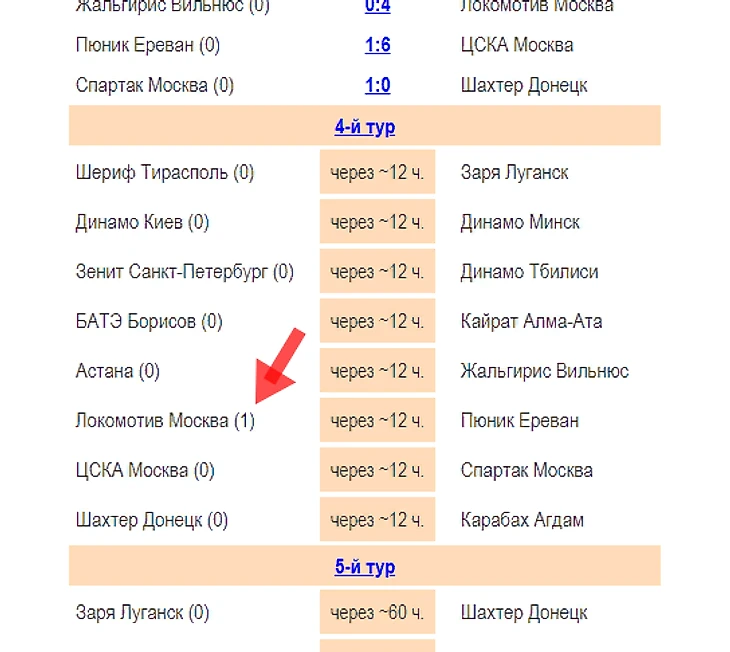Screen dimensions: 730x652
Task: Select Заря Луганск (0) in 5th round
Action: pyautogui.click(x=142, y=612)
